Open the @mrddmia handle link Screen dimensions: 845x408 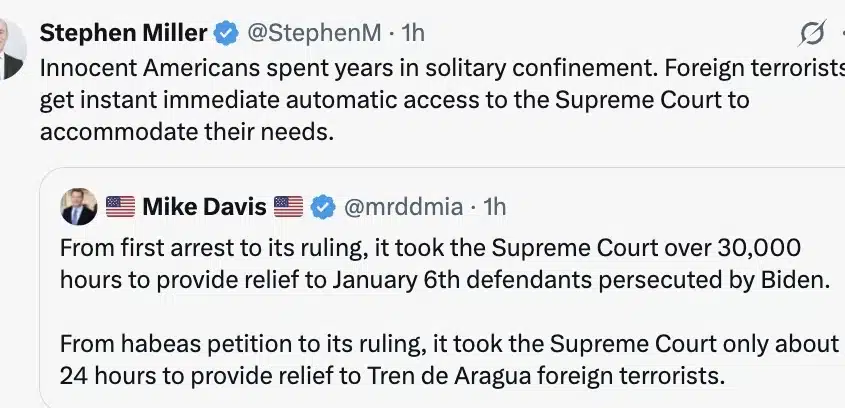[403, 207]
